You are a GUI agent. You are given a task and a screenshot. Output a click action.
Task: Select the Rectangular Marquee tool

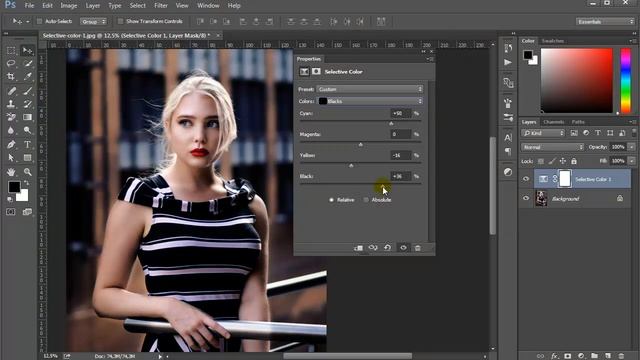(x=11, y=51)
